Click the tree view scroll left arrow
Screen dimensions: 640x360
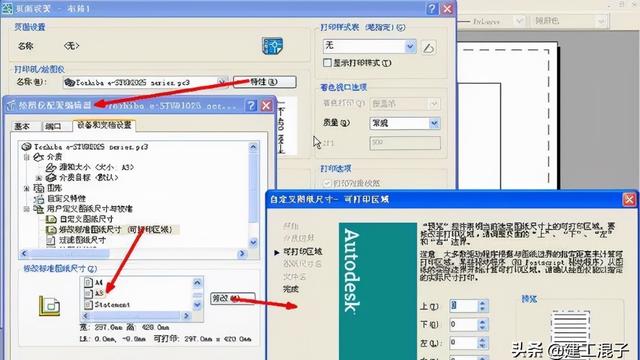pyautogui.click(x=24, y=253)
